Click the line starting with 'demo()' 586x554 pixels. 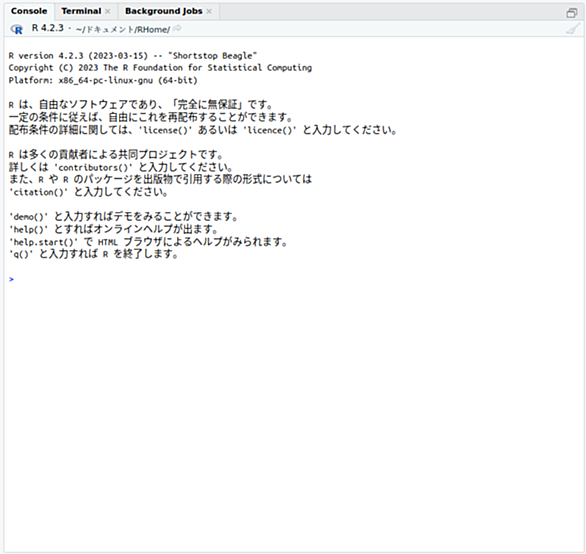point(123,216)
